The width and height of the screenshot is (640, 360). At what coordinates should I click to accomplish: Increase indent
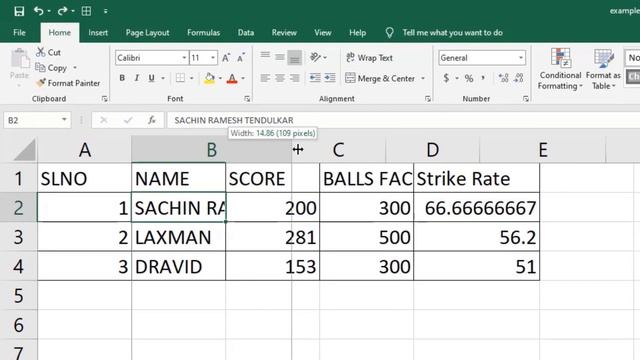330,78
